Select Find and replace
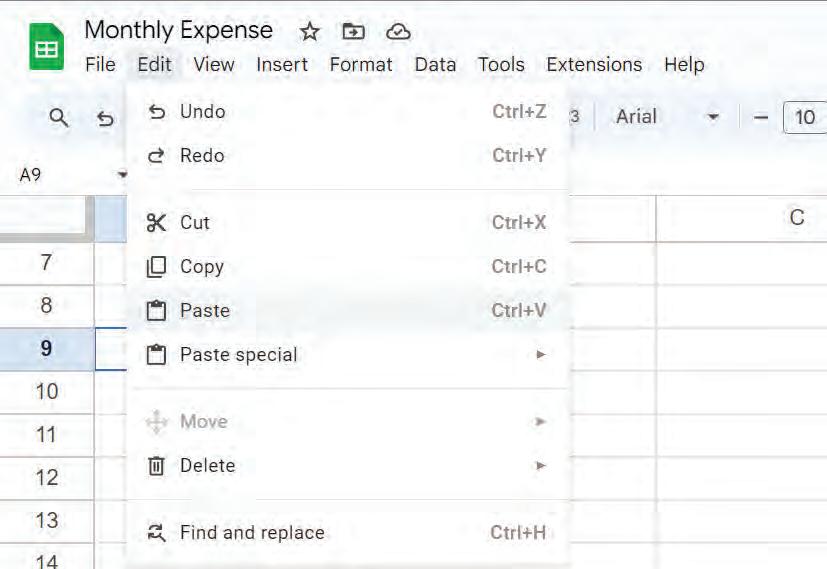The width and height of the screenshot is (827, 569). point(252,533)
